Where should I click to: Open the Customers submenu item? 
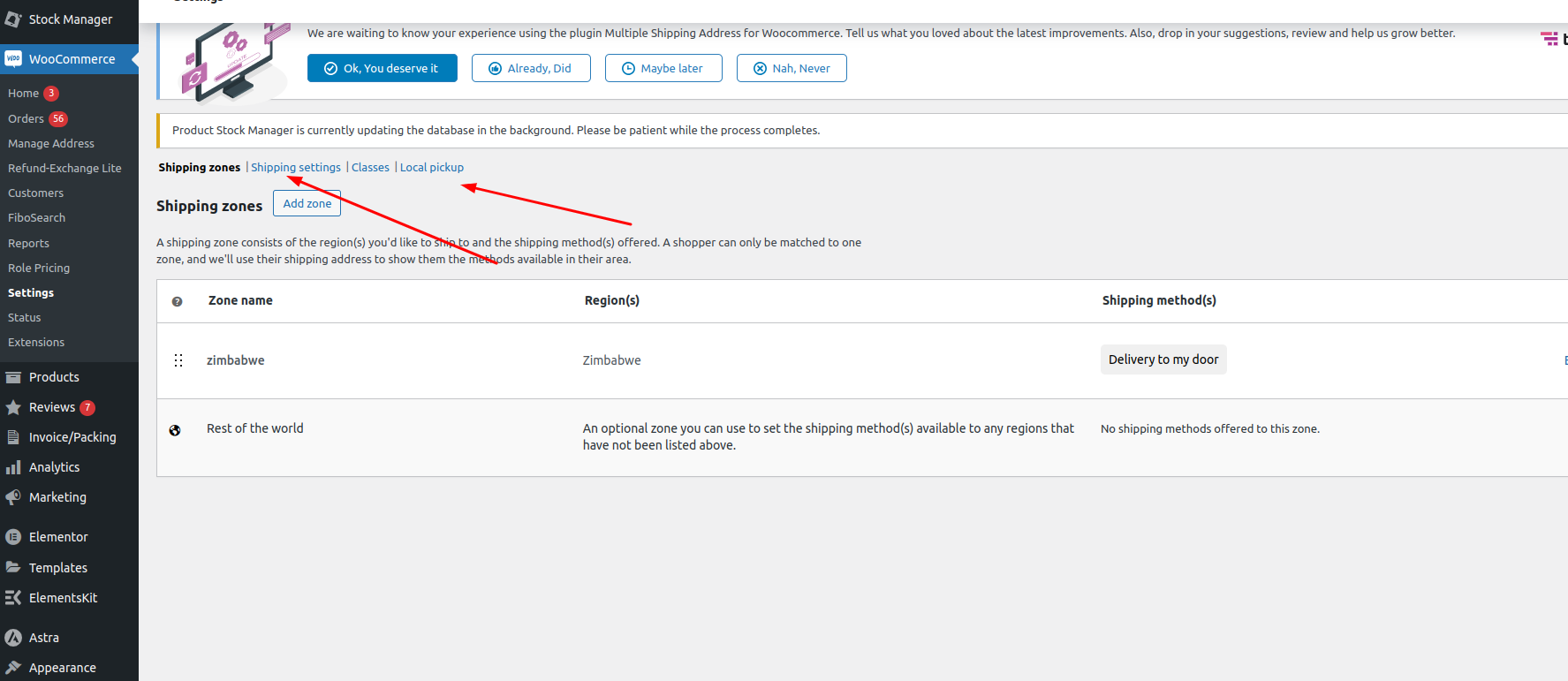coord(35,193)
